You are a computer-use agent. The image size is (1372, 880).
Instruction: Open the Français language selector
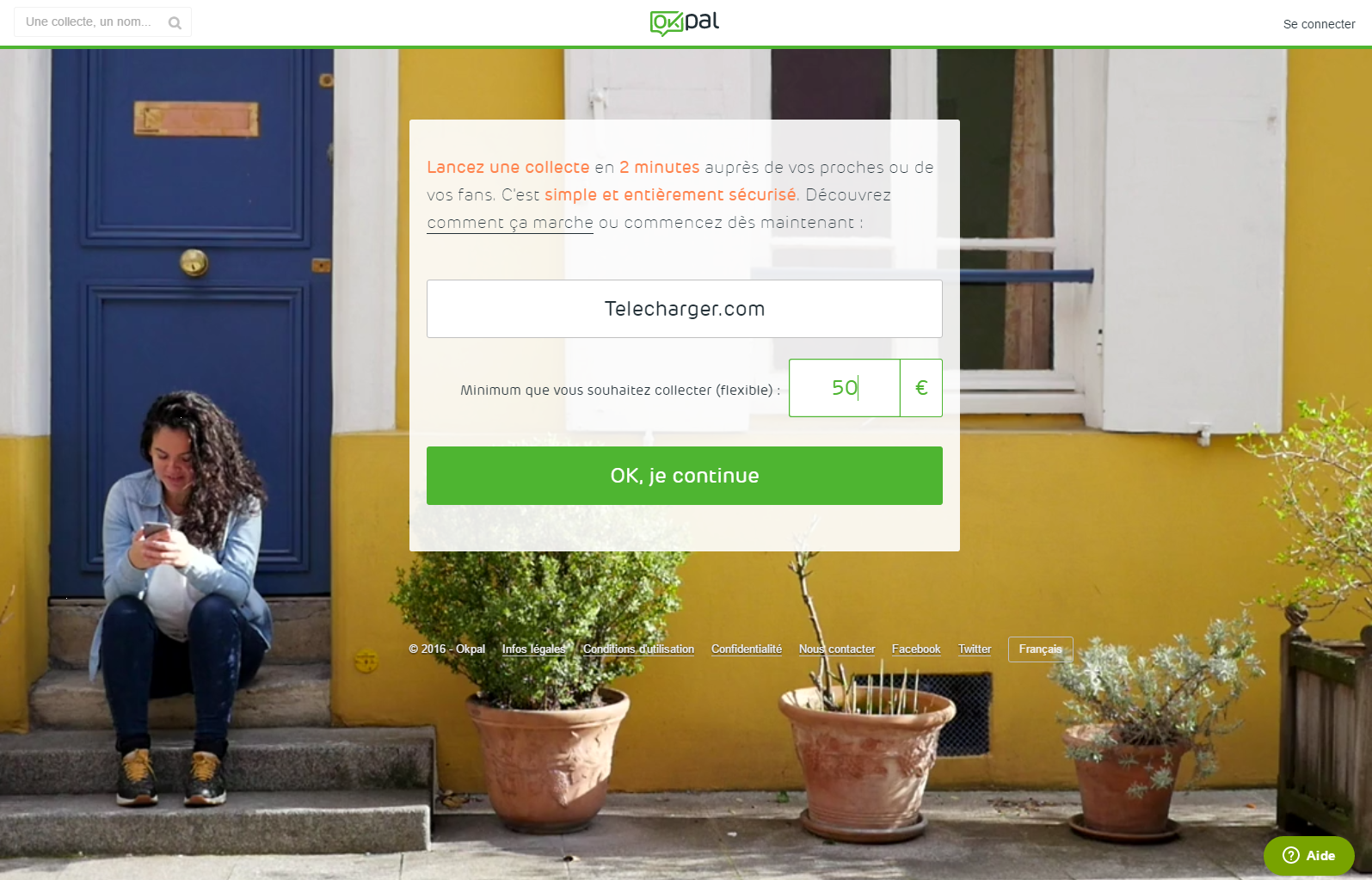[1041, 649]
